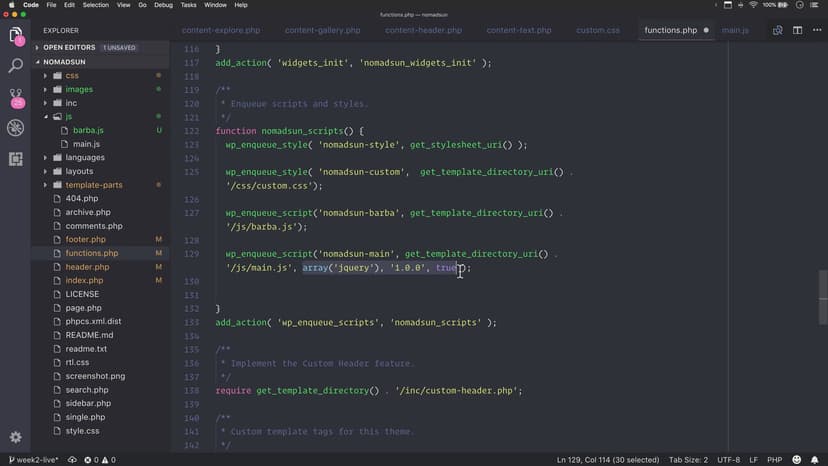Switch to the content-gallery.php tab
This screenshot has width=828, height=466.
[x=316, y=31]
